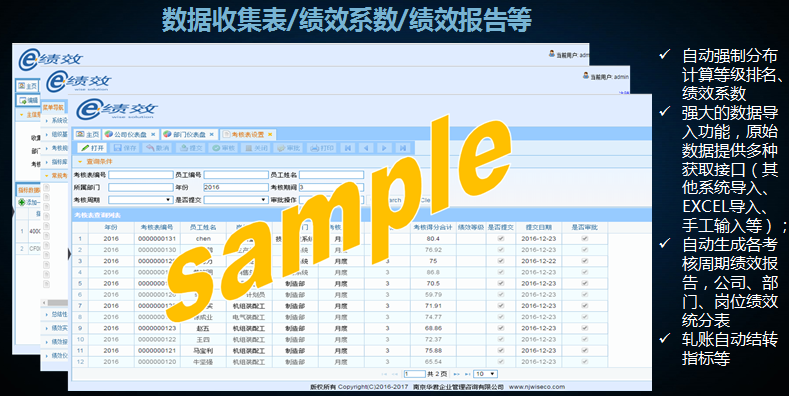789x396 pixels.
Task: Jump to first record toolbar arrow
Action: coord(348,148)
